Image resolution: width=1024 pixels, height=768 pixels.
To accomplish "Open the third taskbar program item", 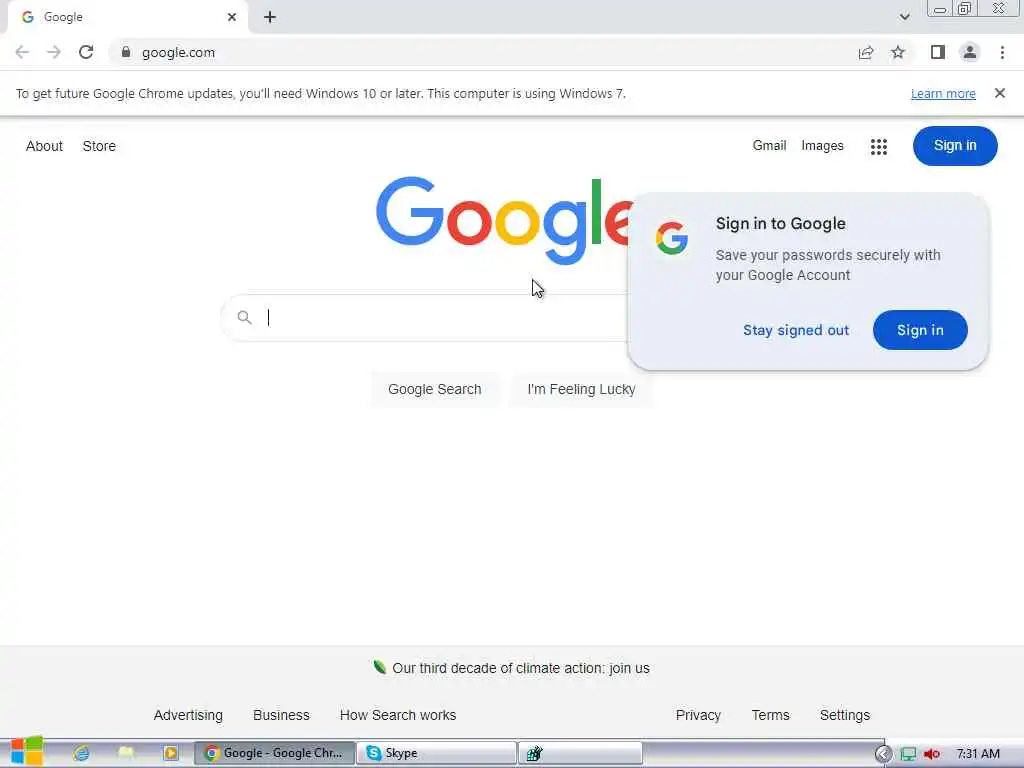I will click(x=581, y=753).
